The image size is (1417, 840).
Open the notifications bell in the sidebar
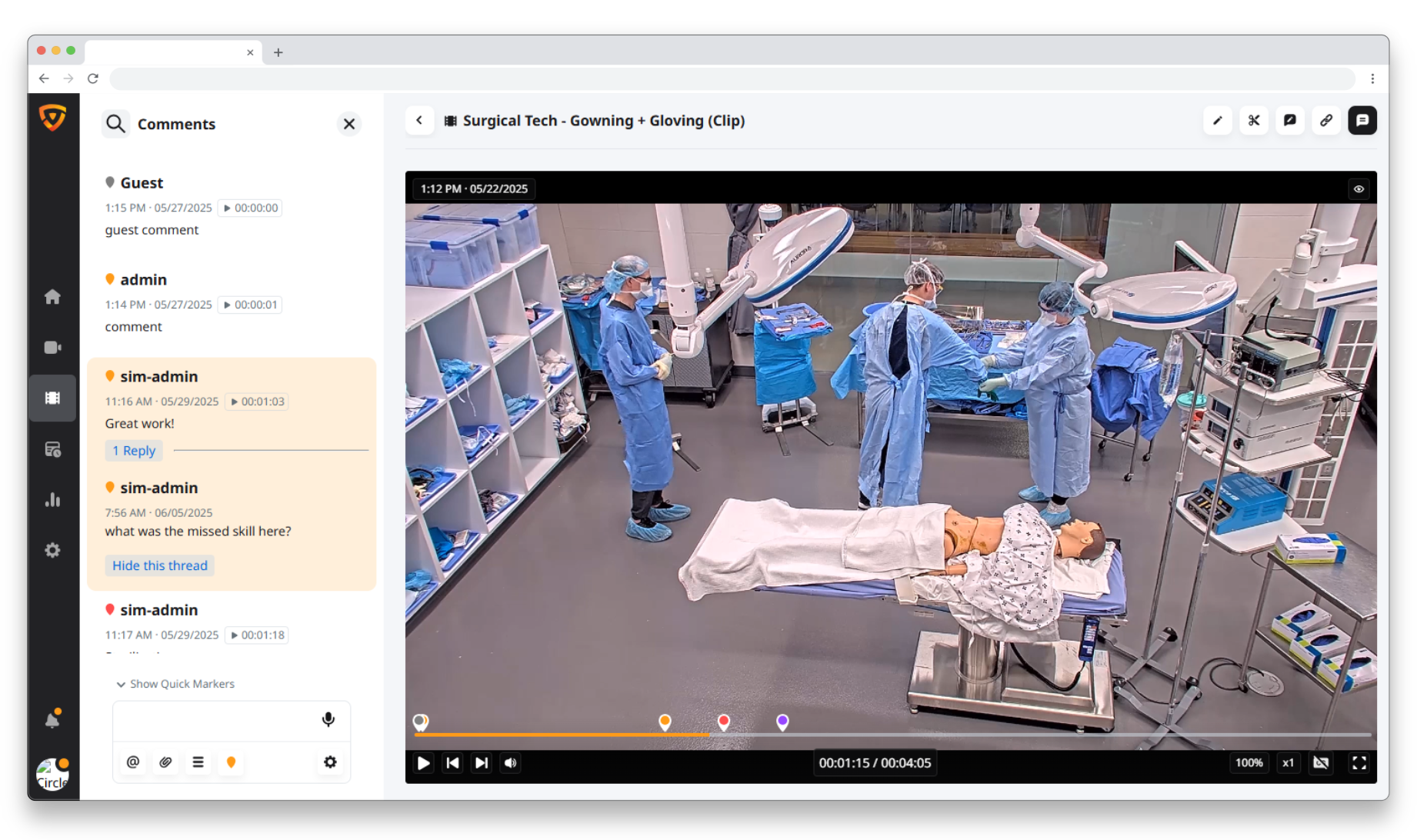click(x=52, y=719)
